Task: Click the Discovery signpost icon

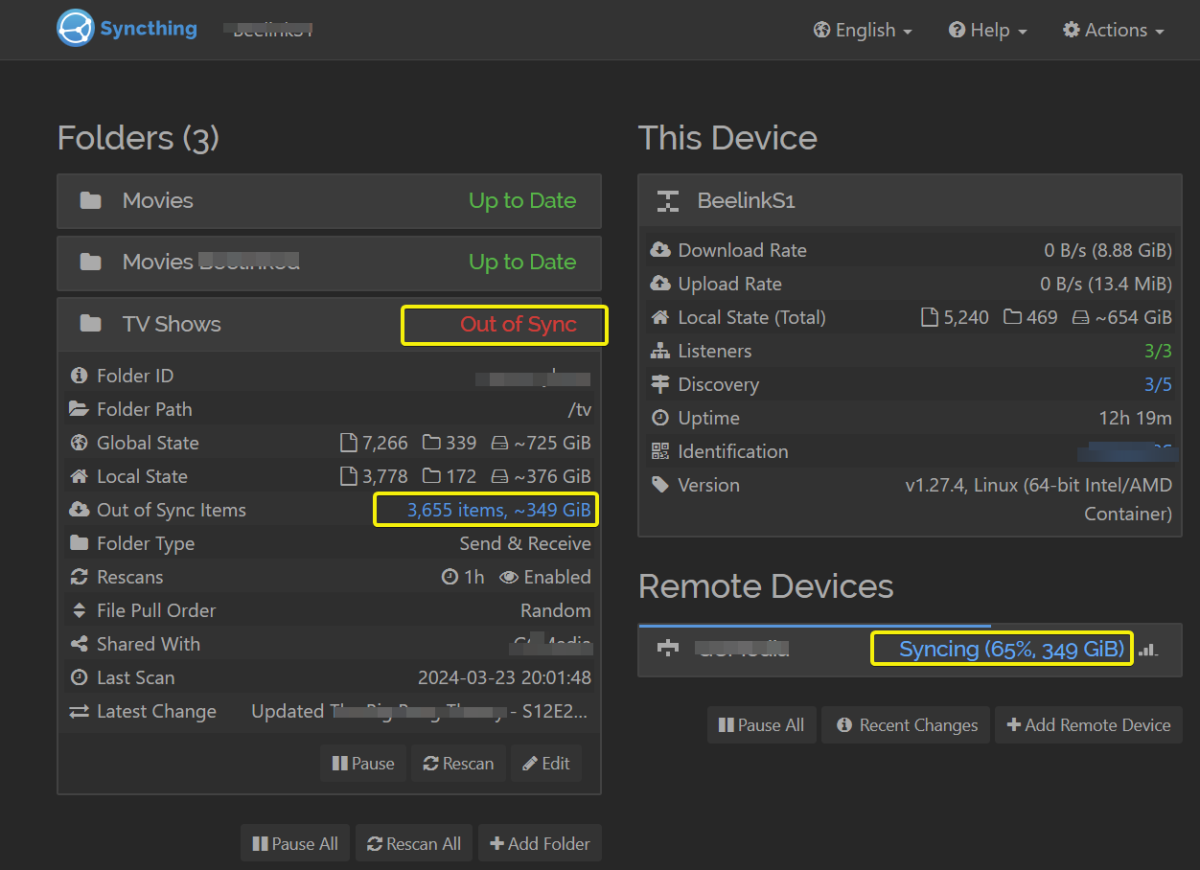Action: [660, 385]
